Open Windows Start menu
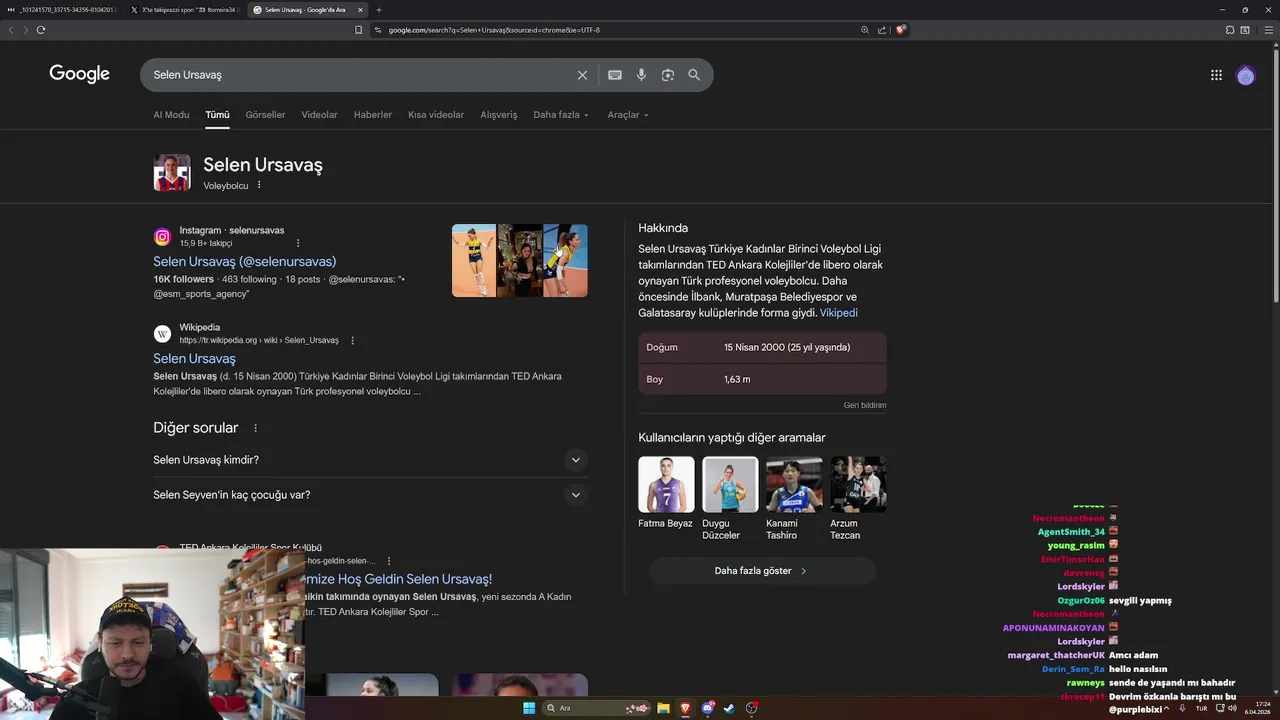1280x720 pixels. point(529,708)
